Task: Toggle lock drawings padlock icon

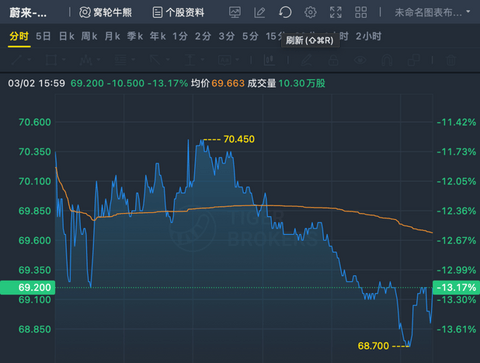Action: [x=333, y=60]
